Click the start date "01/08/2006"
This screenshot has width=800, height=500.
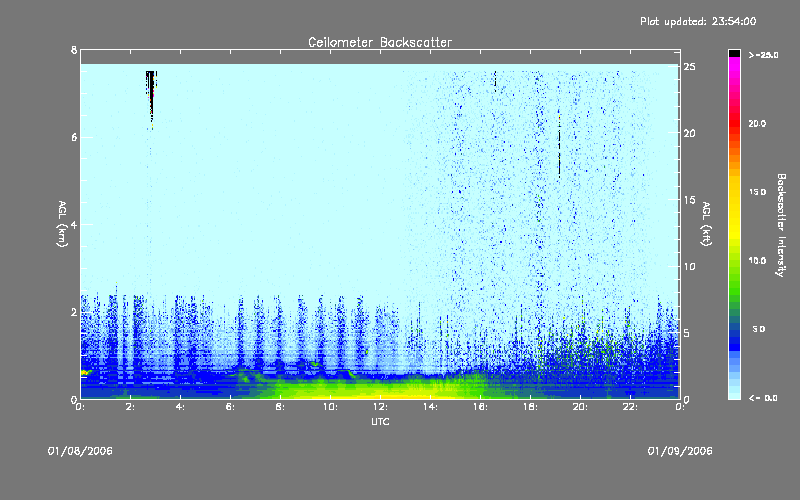click(x=80, y=451)
